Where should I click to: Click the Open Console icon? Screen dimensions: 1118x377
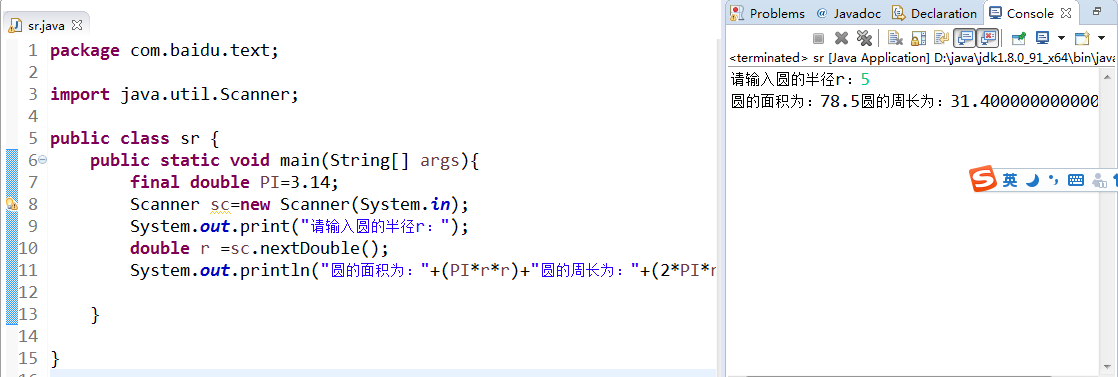(1082, 38)
